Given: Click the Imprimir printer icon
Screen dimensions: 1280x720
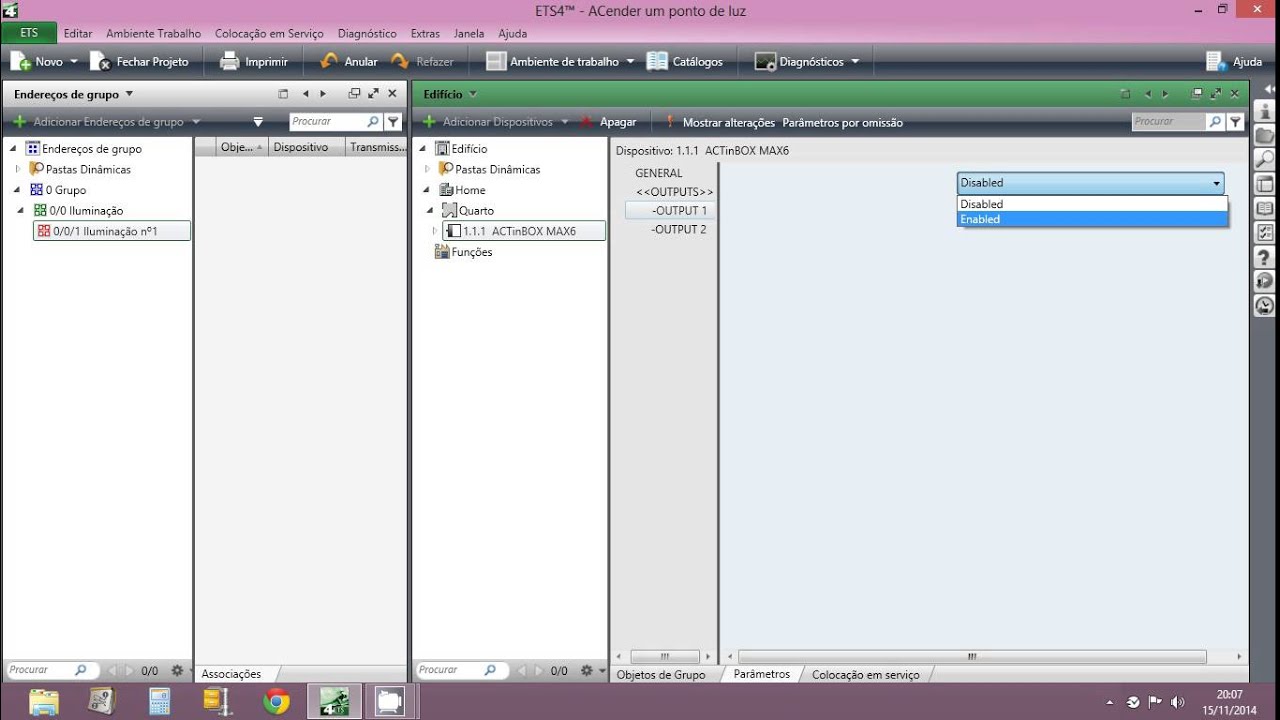Looking at the screenshot, I should (230, 62).
